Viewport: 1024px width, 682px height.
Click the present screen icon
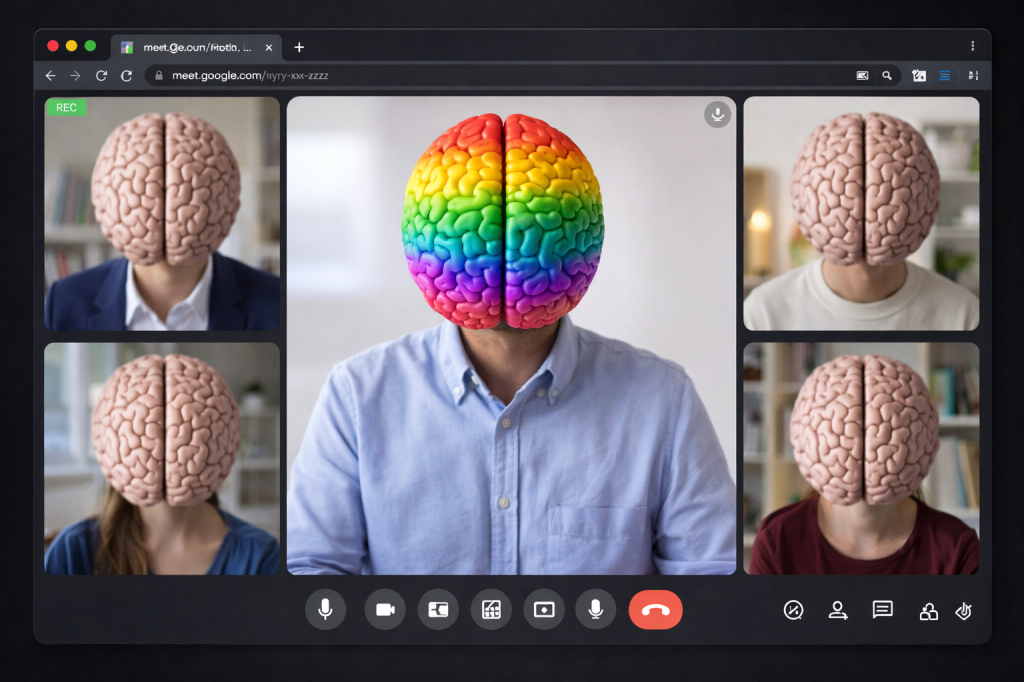click(544, 609)
